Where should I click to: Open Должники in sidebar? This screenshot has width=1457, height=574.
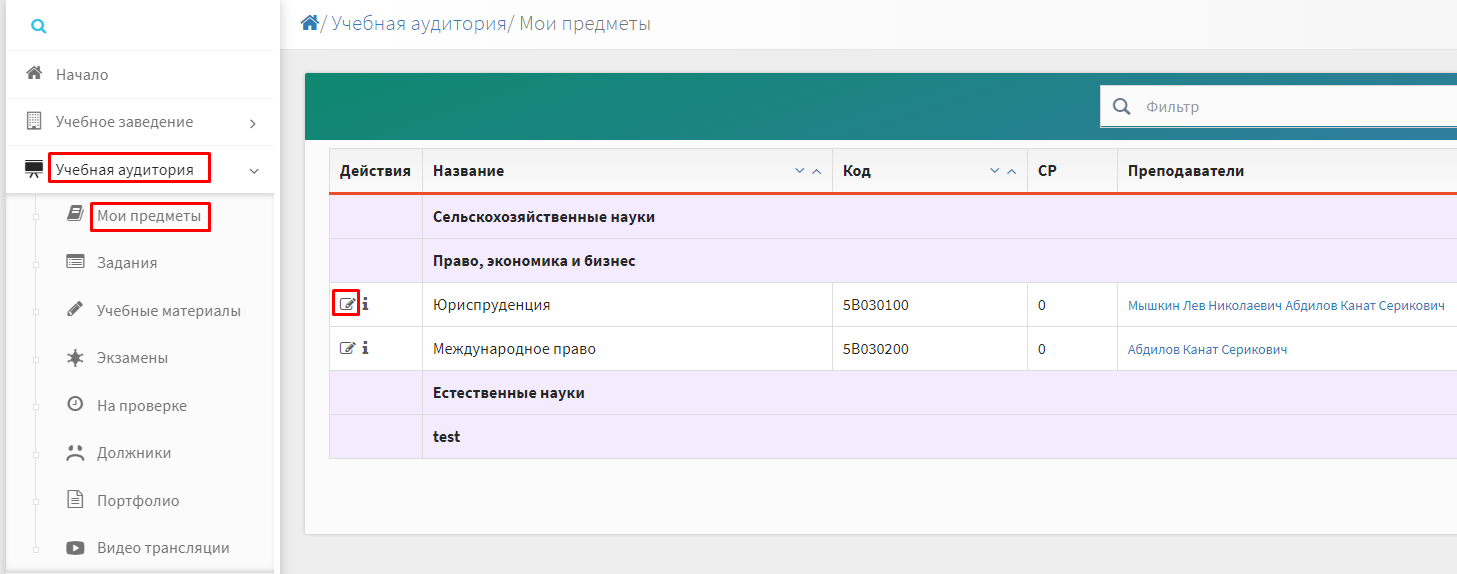[134, 453]
